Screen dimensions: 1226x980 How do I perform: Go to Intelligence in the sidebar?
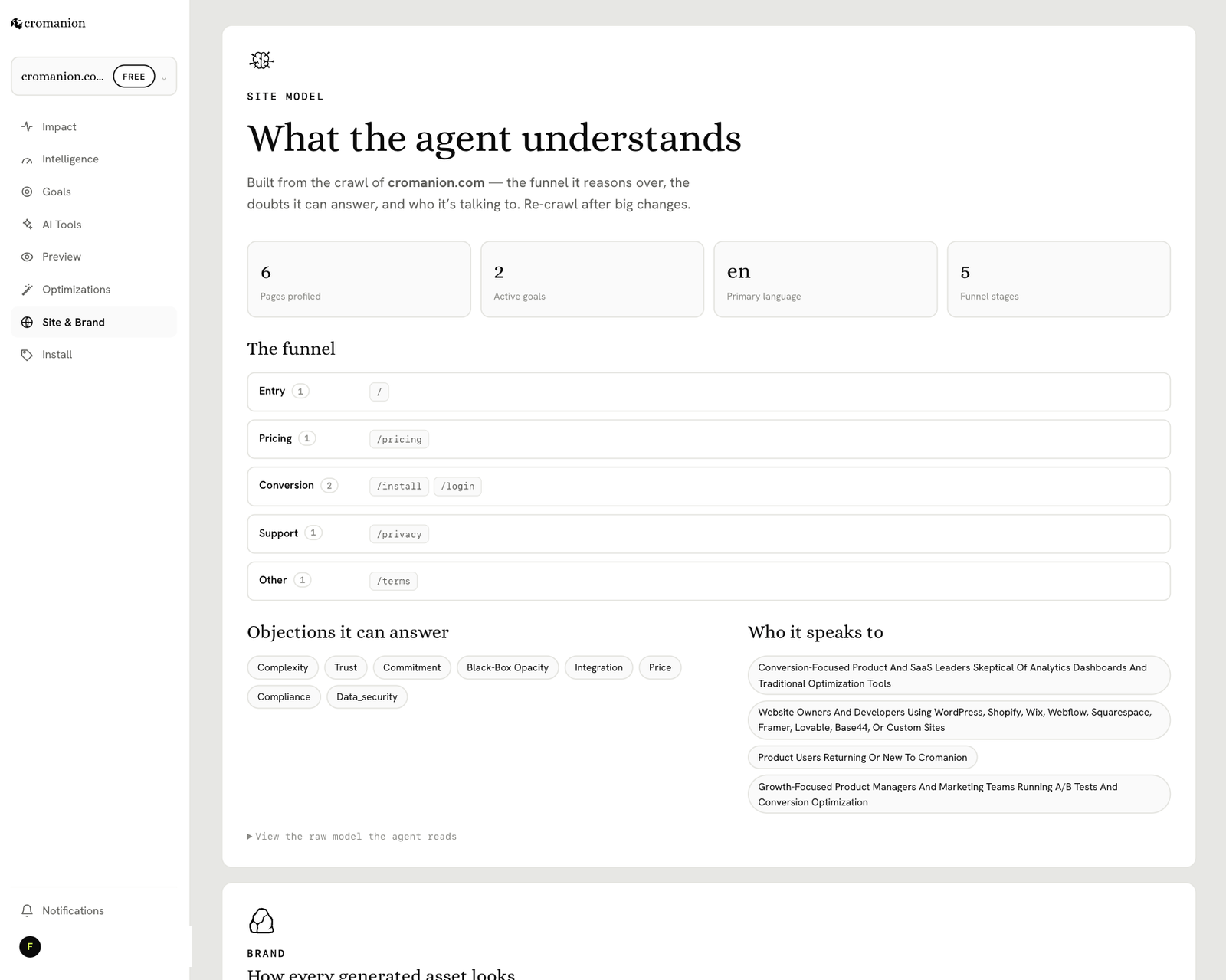tap(93, 159)
